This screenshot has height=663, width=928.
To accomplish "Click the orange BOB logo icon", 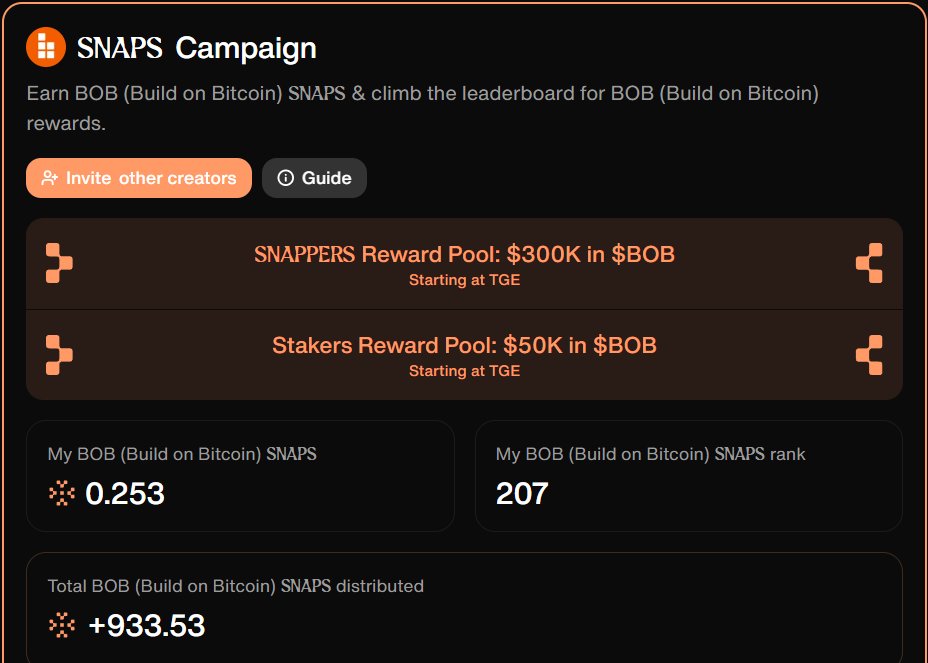I will click(46, 47).
